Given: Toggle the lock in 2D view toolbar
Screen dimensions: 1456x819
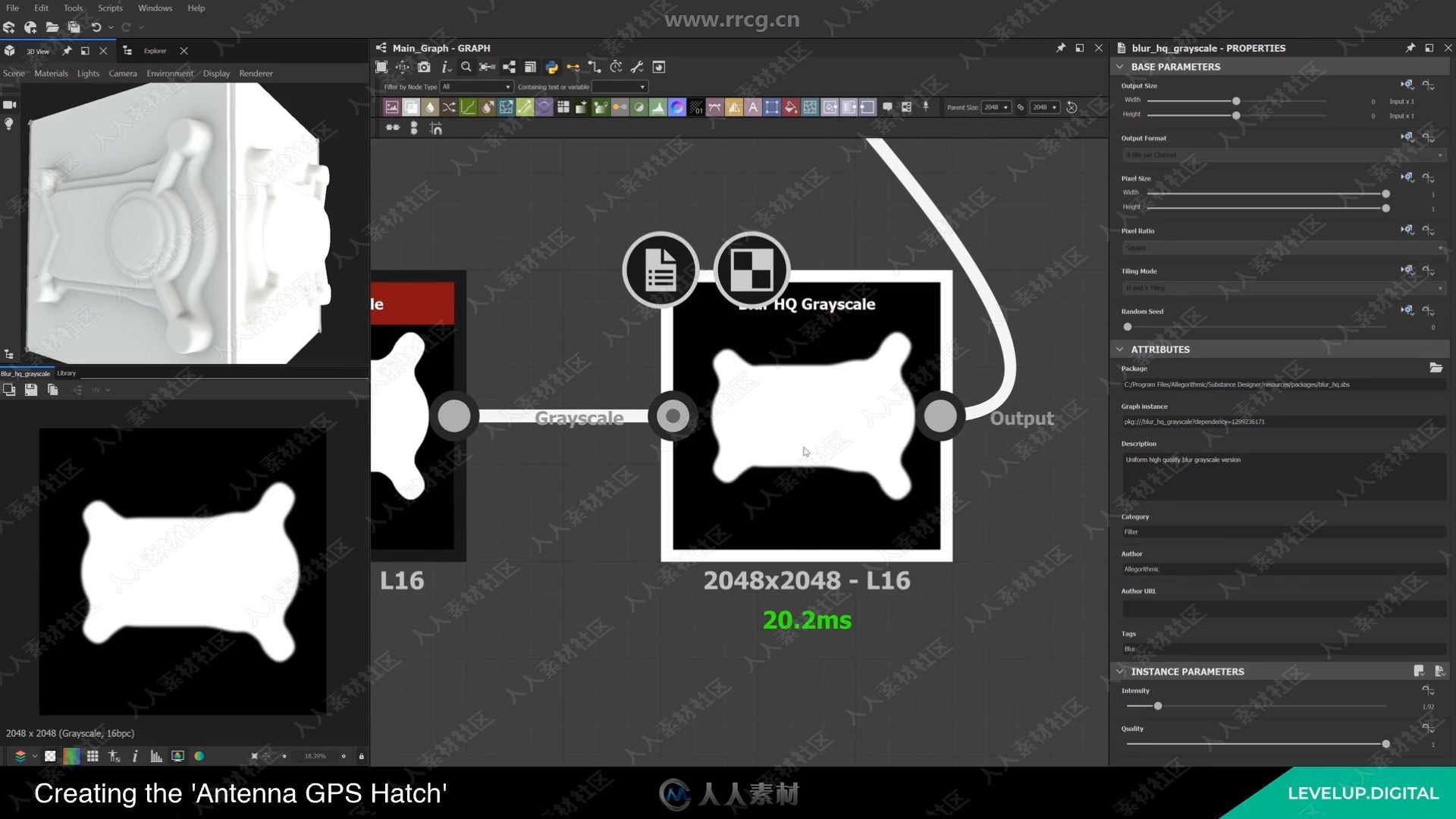Looking at the screenshot, I should pyautogui.click(x=361, y=756).
